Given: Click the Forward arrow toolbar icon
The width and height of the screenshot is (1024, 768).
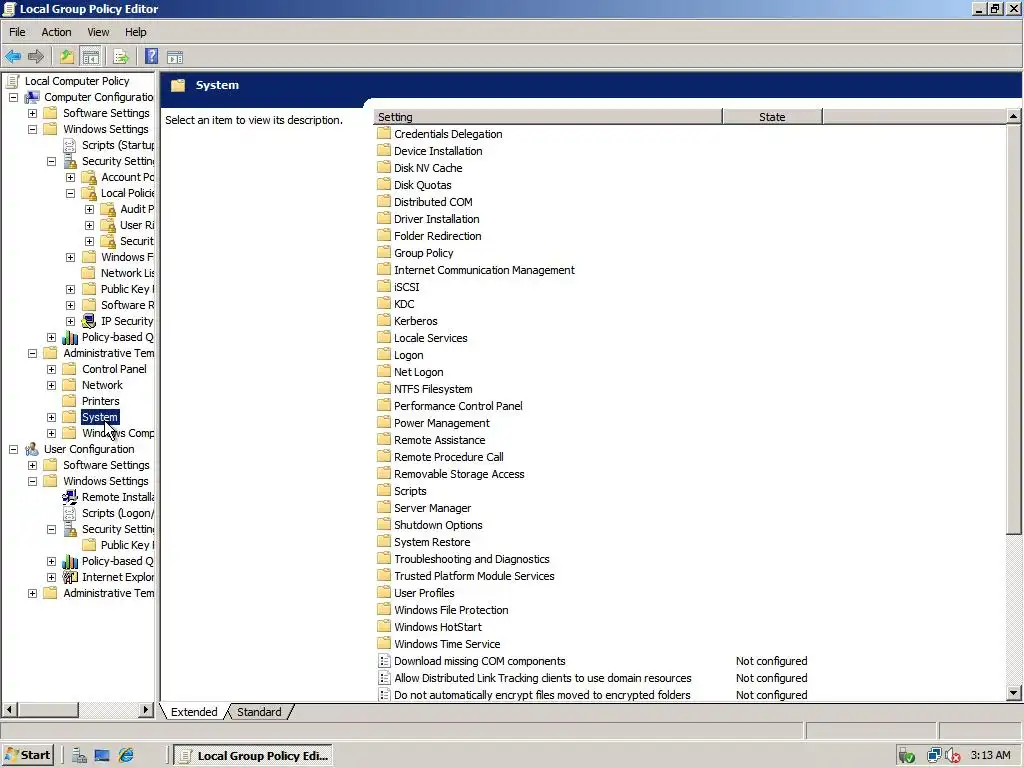Looking at the screenshot, I should 37,57.
